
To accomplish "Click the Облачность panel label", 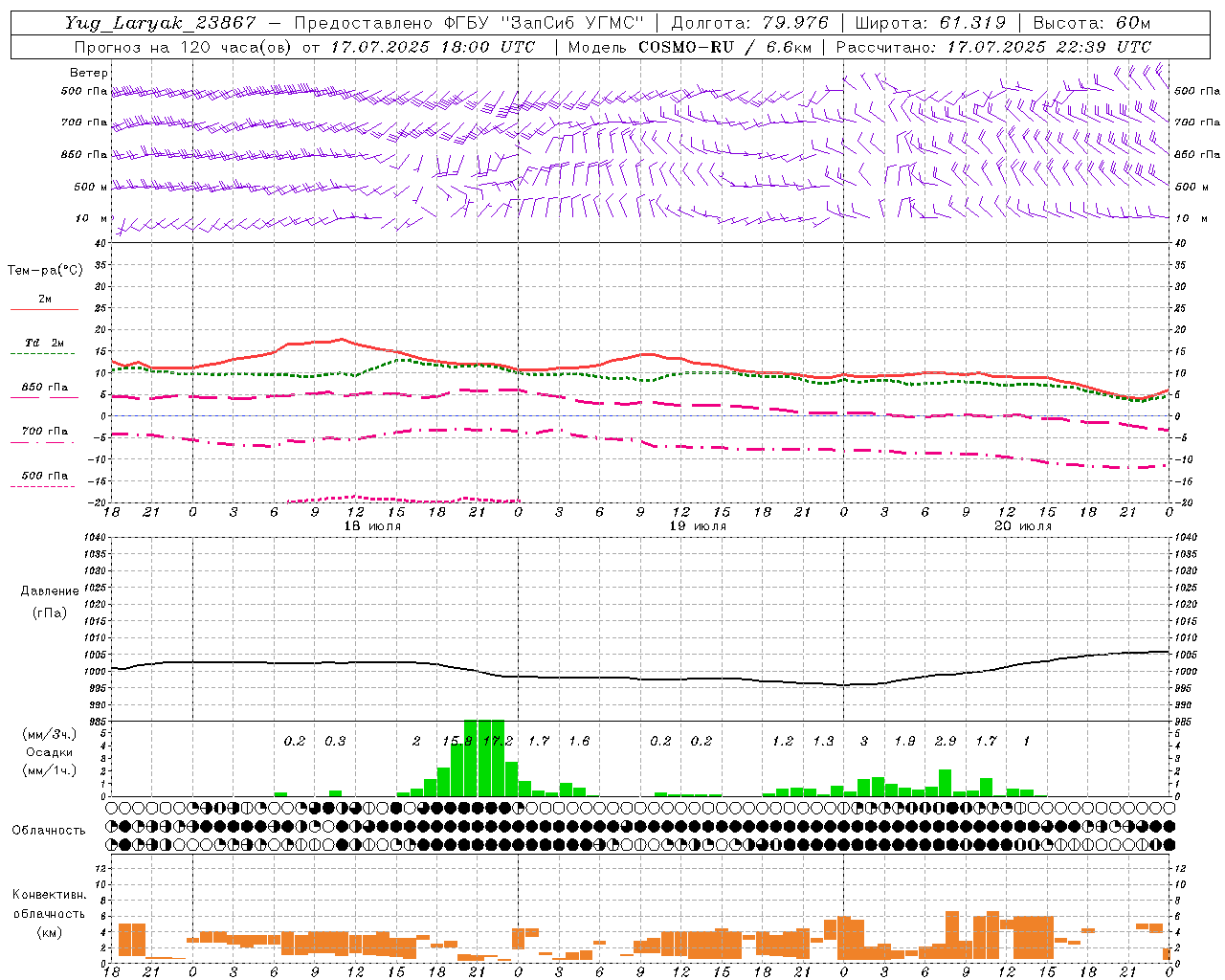I will click(x=49, y=831).
